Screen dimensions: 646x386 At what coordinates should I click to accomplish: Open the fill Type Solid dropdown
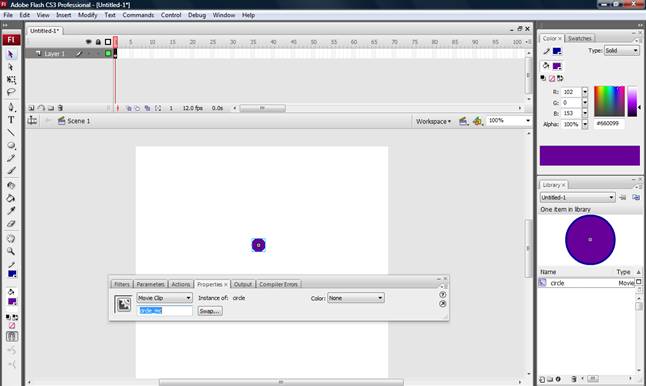(621, 51)
